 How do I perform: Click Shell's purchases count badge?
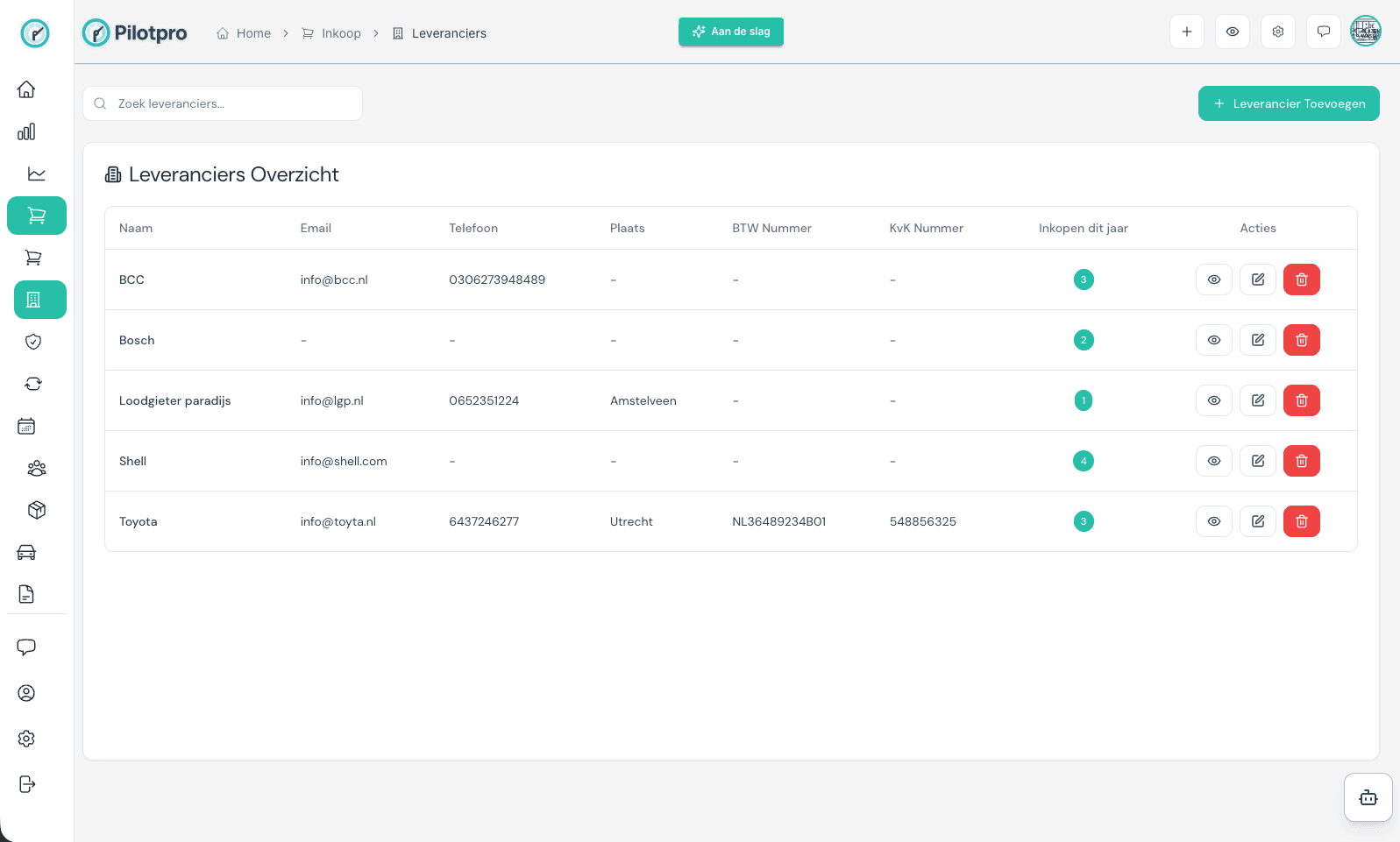pos(1083,461)
